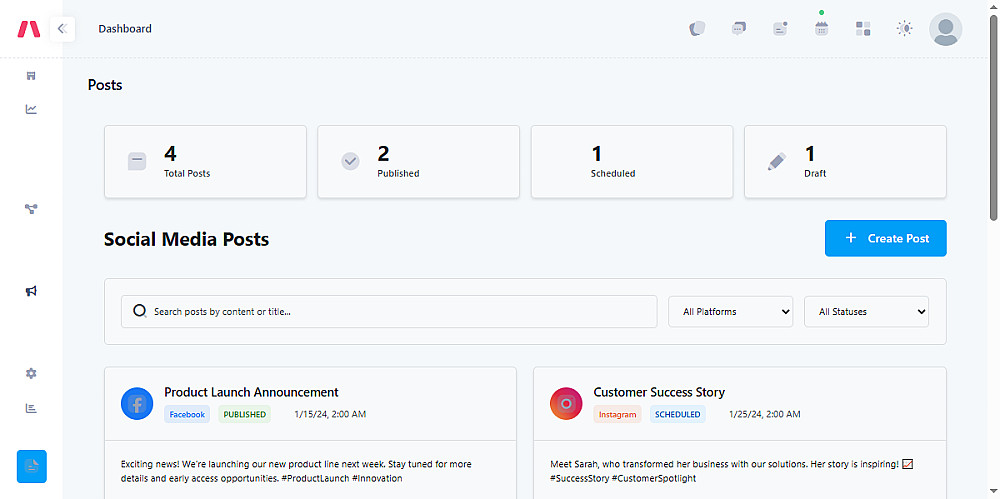Open the apps grid icon in header
Image resolution: width=1000 pixels, height=499 pixels.
click(x=863, y=29)
